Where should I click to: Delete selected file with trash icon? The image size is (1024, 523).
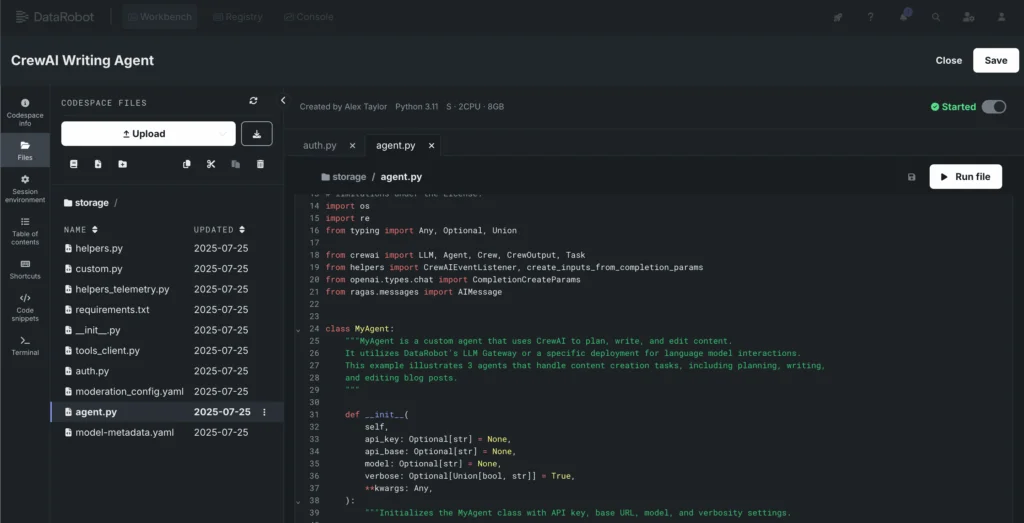point(260,164)
